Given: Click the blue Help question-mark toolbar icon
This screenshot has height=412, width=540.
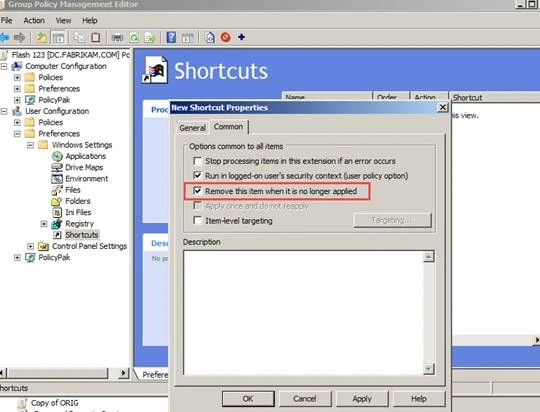Looking at the screenshot, I should (171, 37).
